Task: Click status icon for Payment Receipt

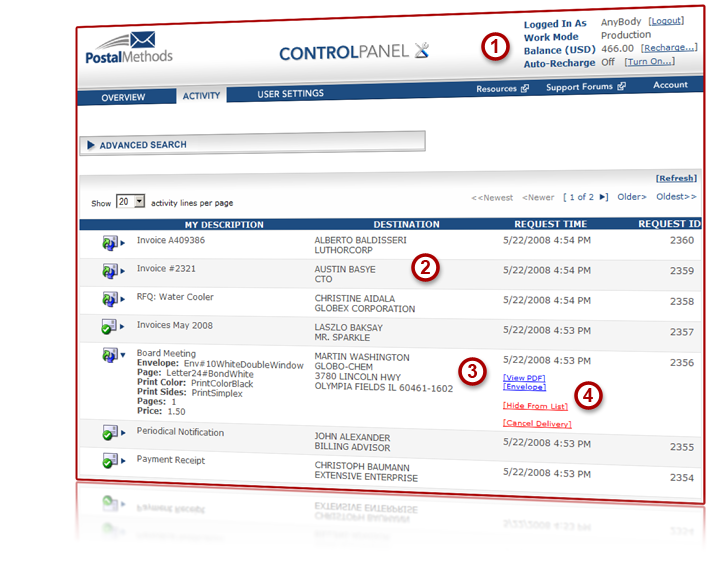Action: tap(110, 461)
